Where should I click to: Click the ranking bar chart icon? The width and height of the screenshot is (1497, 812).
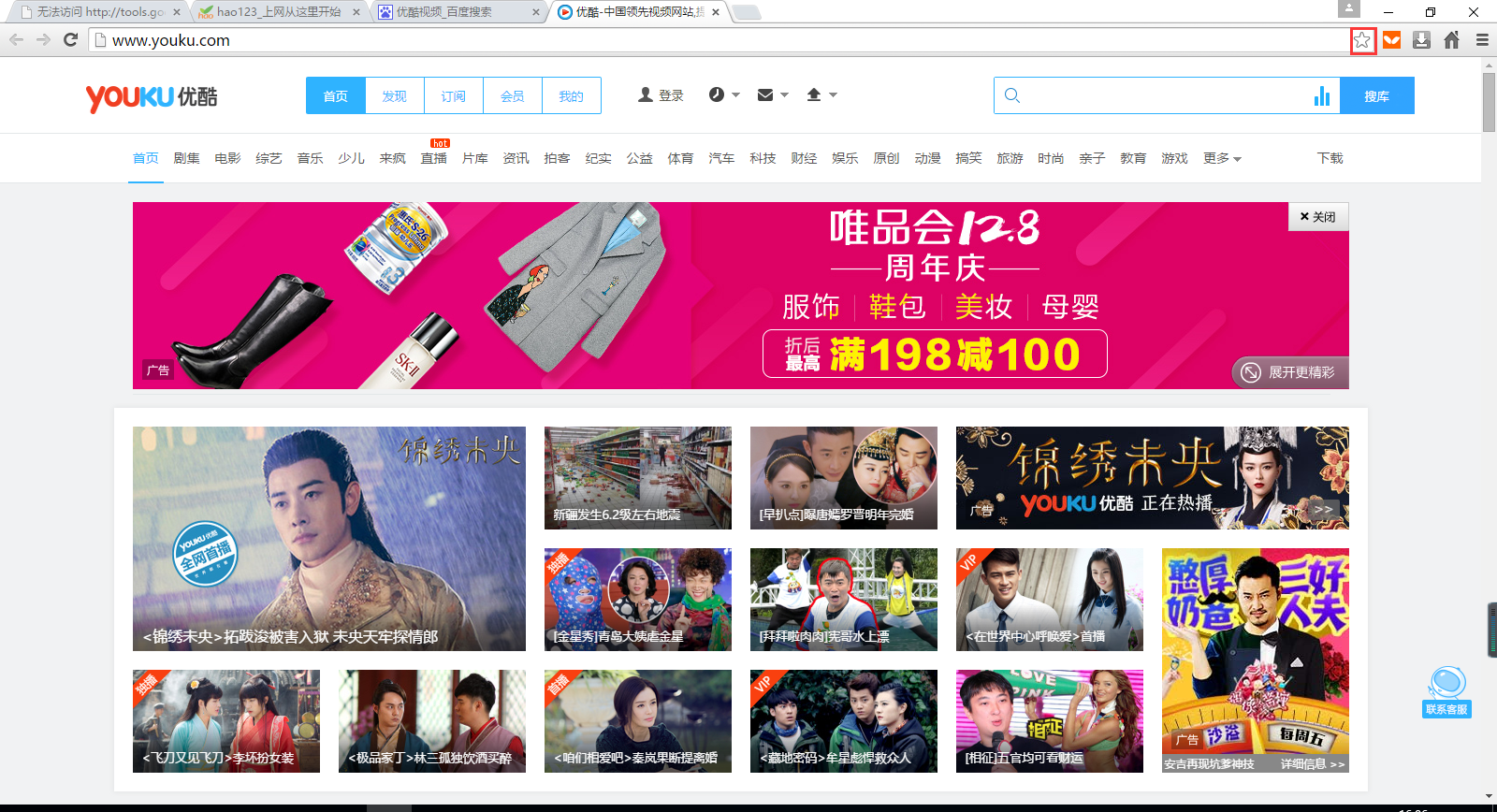pyautogui.click(x=1322, y=95)
